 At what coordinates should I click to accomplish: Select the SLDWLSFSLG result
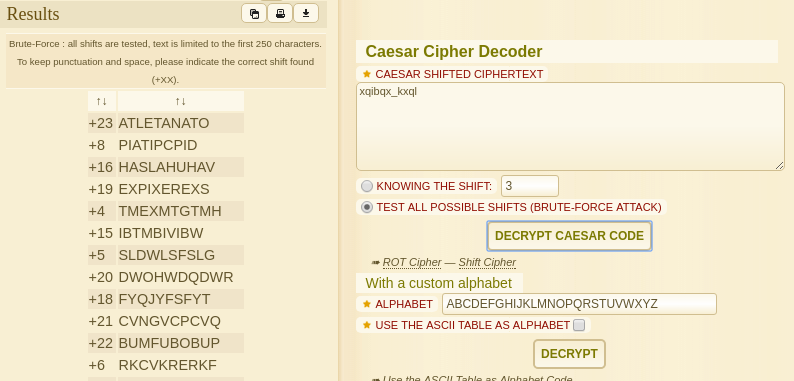click(167, 255)
